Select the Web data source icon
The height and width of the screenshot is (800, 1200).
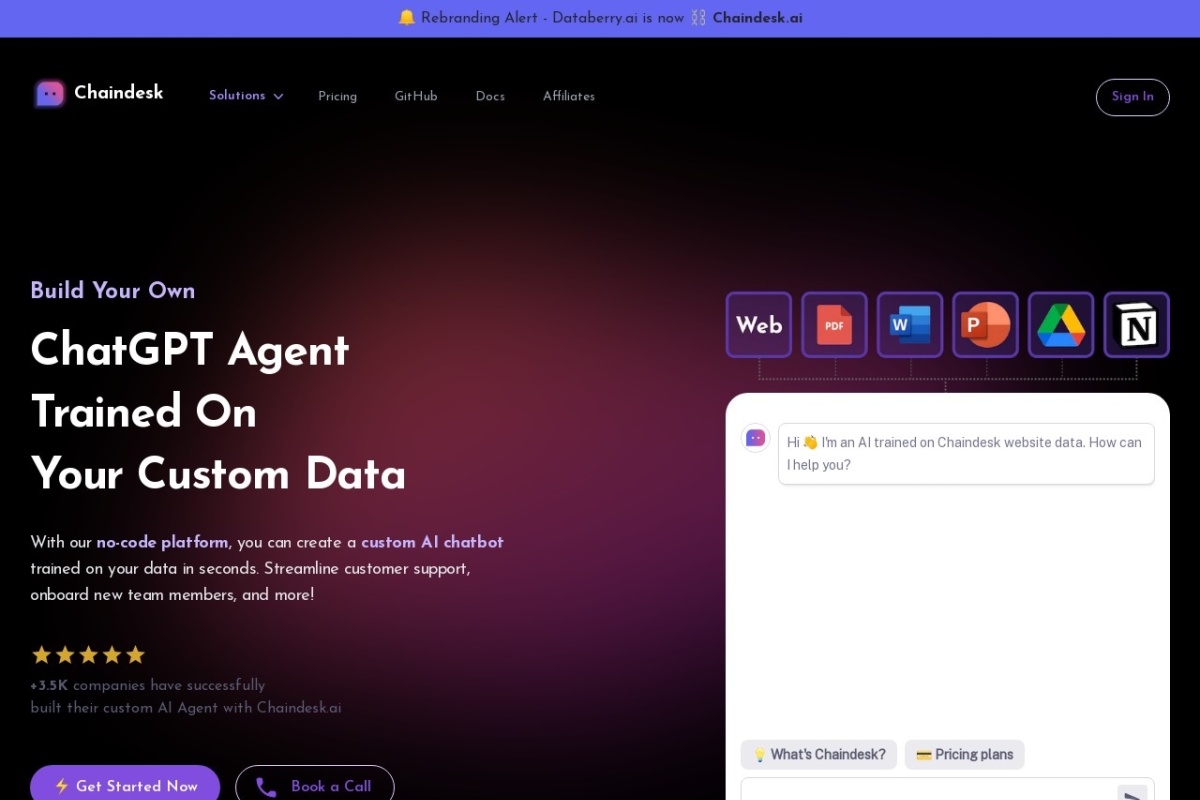point(758,325)
